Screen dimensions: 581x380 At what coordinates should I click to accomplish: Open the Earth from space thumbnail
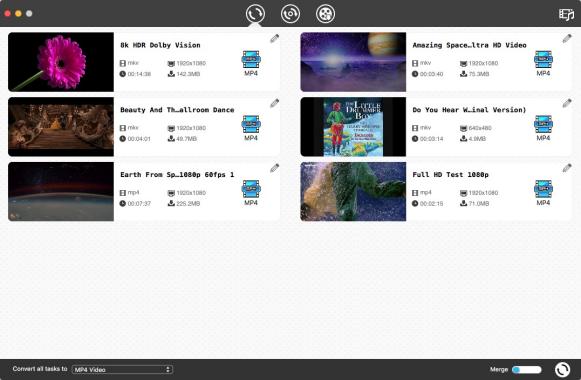tap(61, 191)
